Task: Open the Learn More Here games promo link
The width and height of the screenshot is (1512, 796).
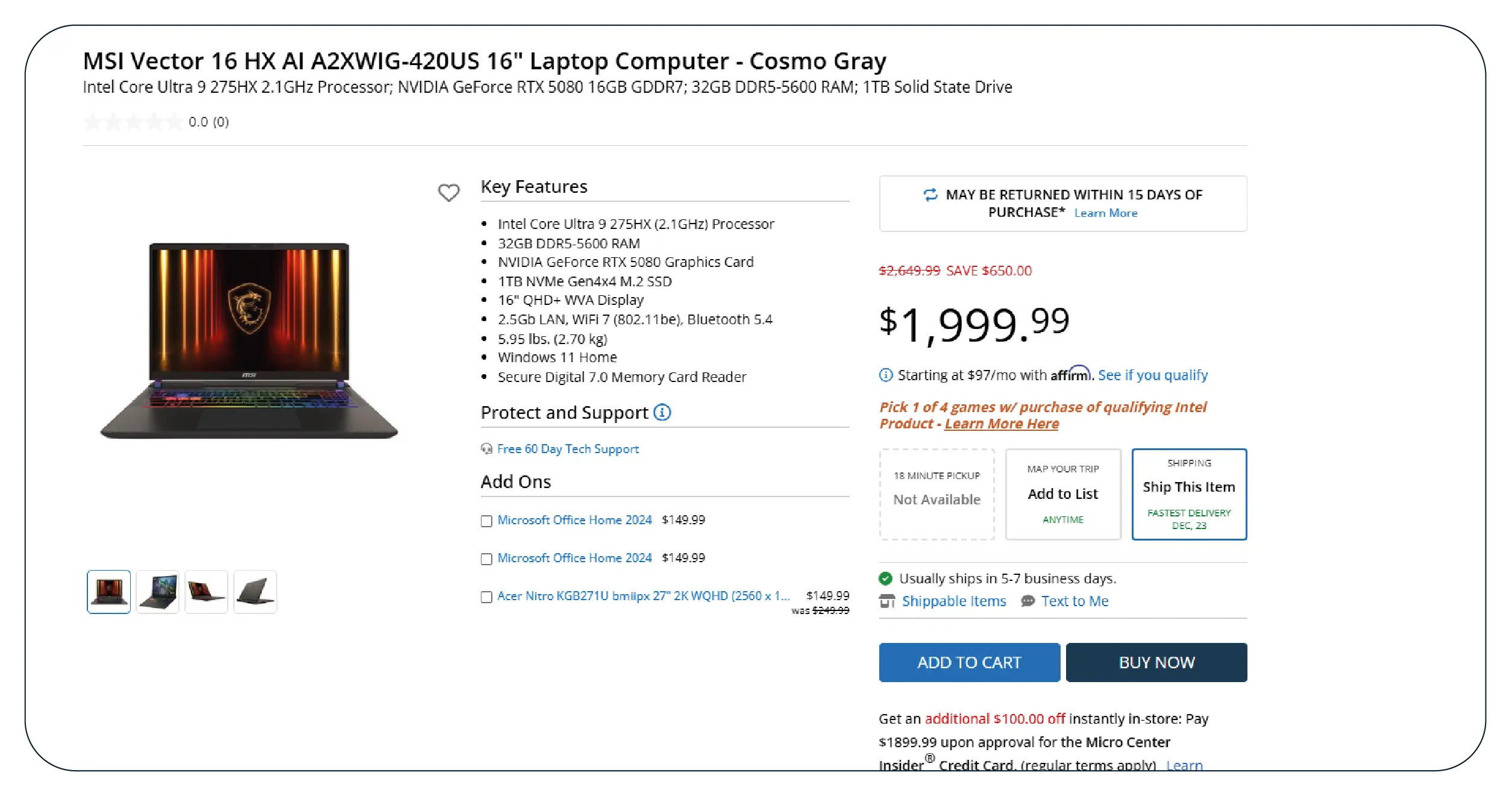Action: click(1001, 424)
